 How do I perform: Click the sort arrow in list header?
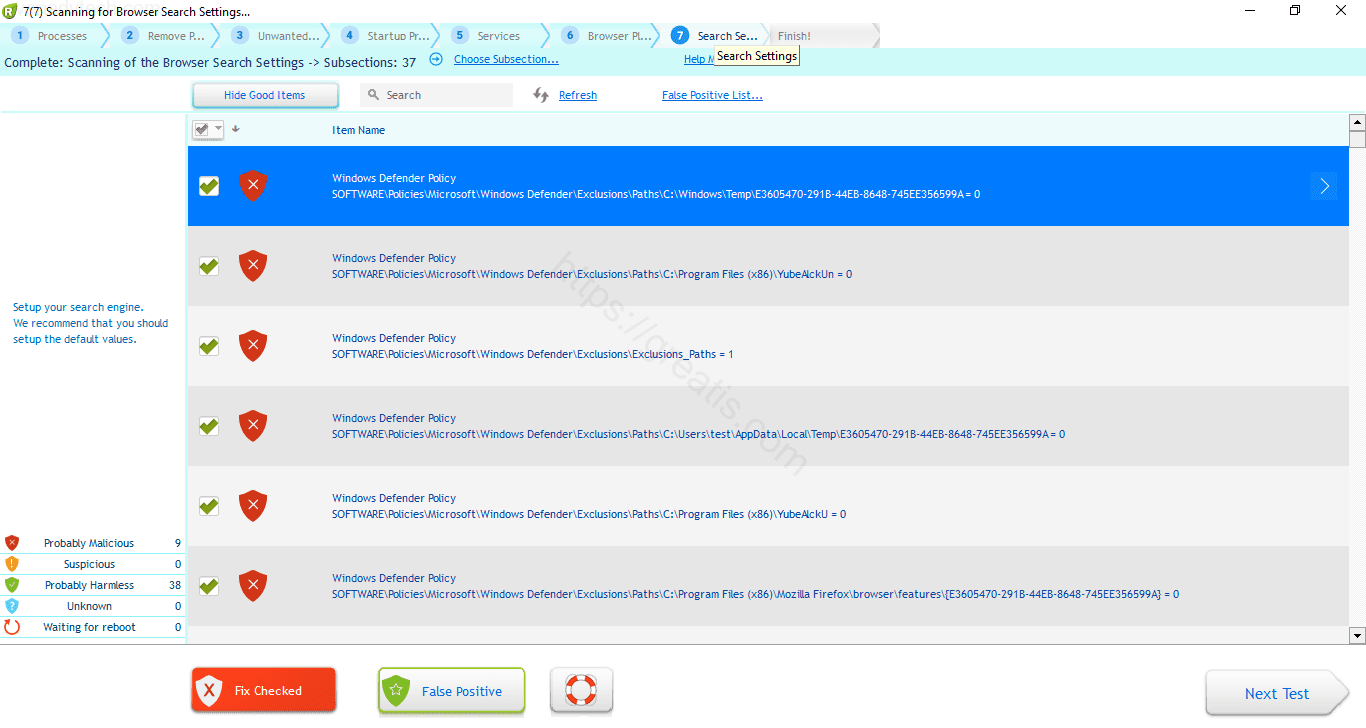[x=236, y=129]
